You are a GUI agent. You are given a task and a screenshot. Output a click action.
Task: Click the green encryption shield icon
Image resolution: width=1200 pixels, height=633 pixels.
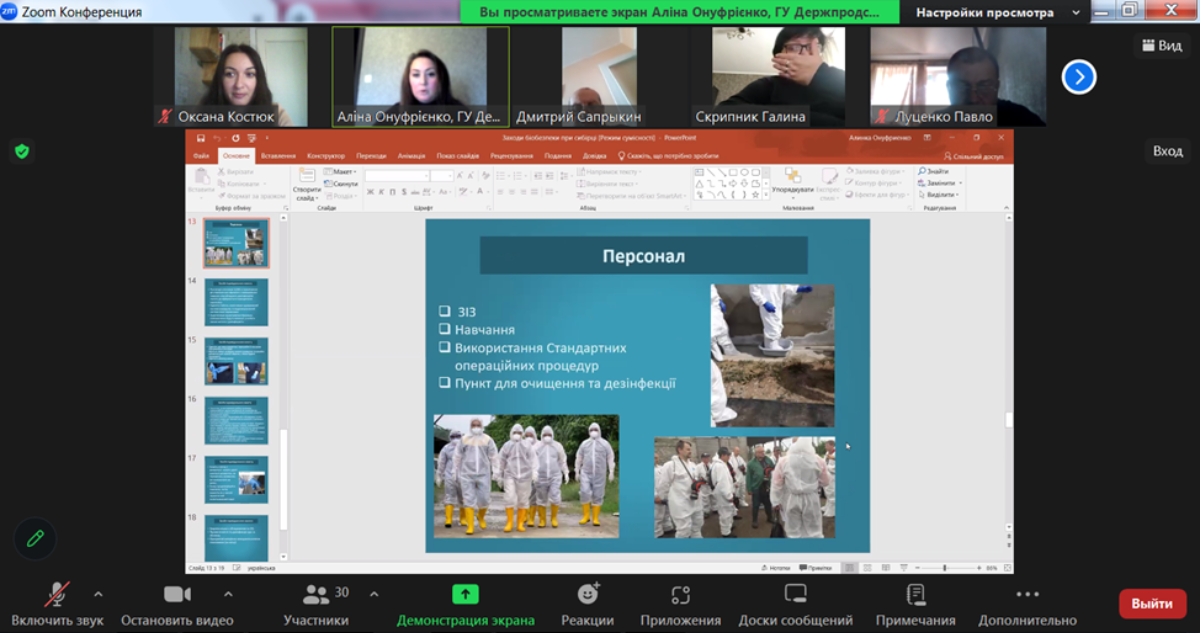coord(21,151)
